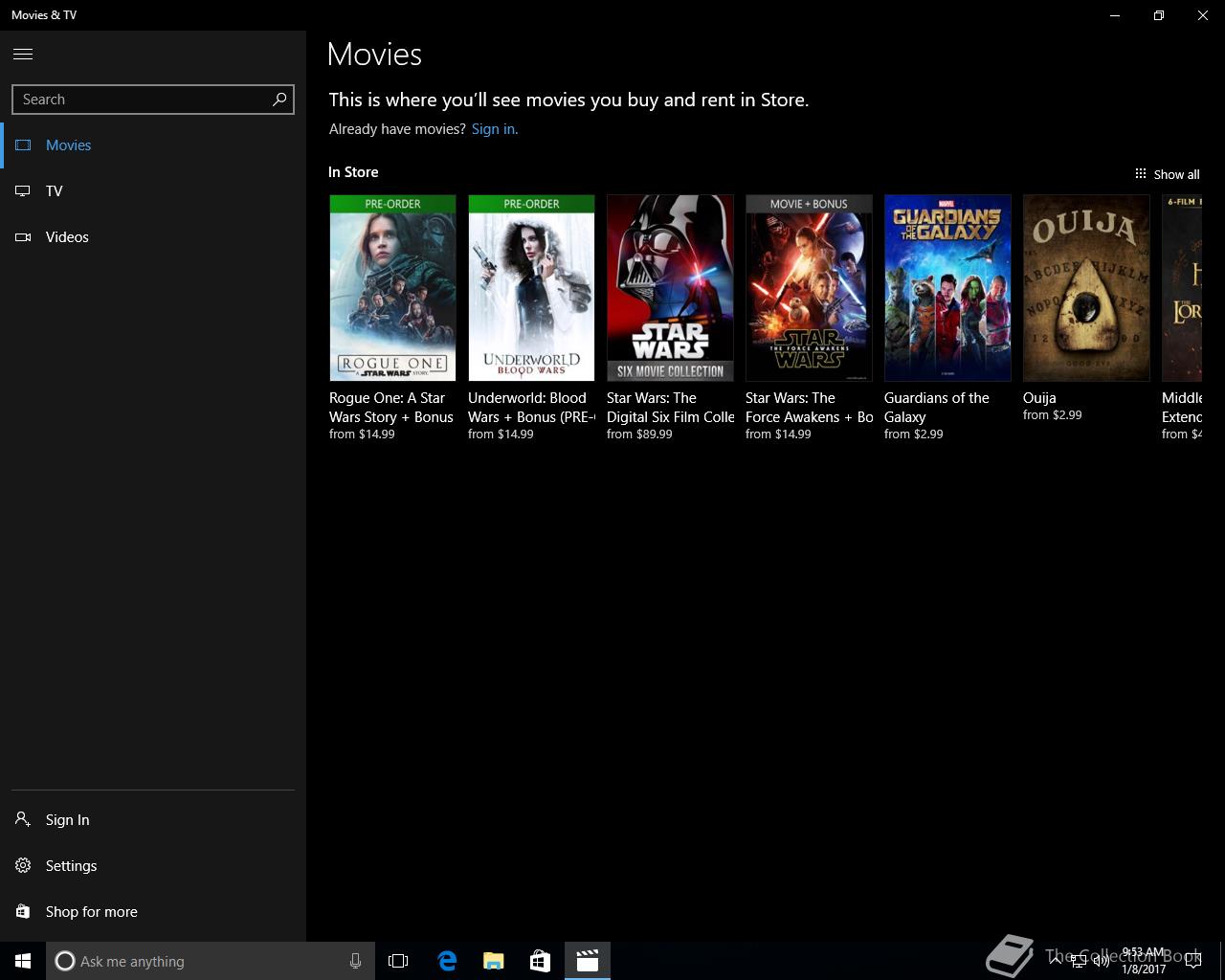Screen dimensions: 1225x980
Task: Click the 'In Store' section heading
Action: click(x=353, y=172)
